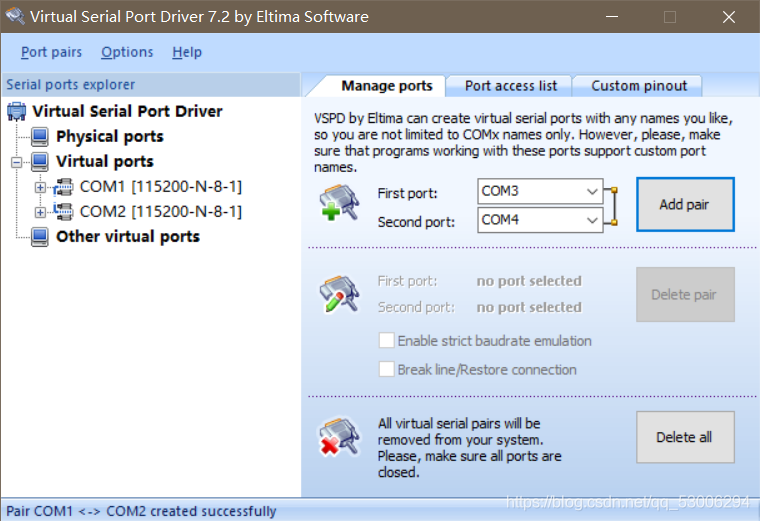Switch to the Custom pinout tab
This screenshot has height=521, width=760.
click(x=639, y=86)
